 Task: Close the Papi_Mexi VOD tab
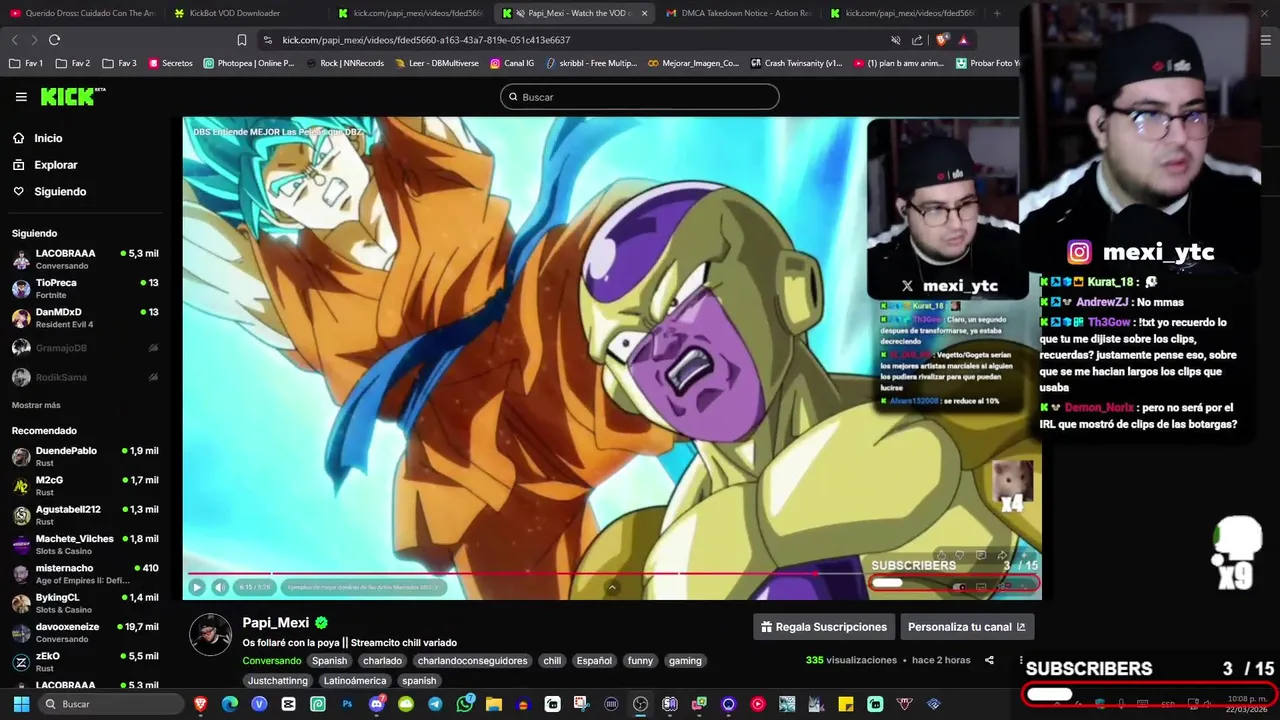(x=644, y=13)
